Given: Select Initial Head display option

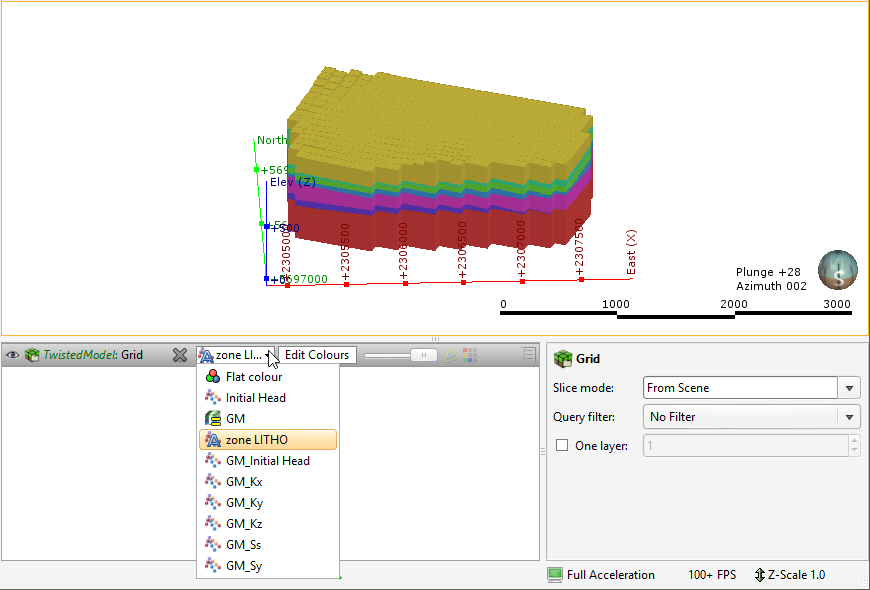Looking at the screenshot, I should point(255,398).
